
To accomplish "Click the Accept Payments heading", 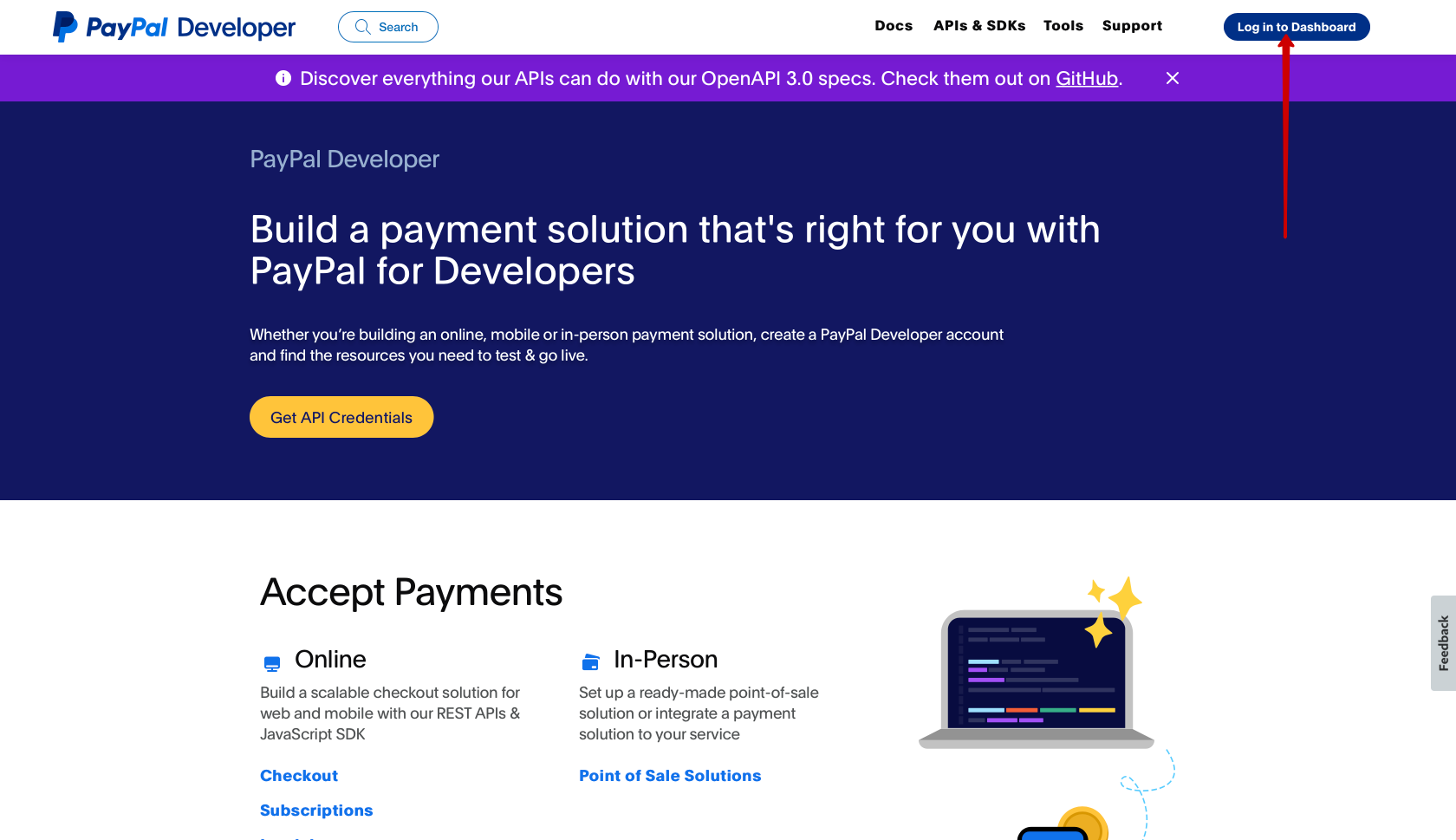I will coord(412,593).
